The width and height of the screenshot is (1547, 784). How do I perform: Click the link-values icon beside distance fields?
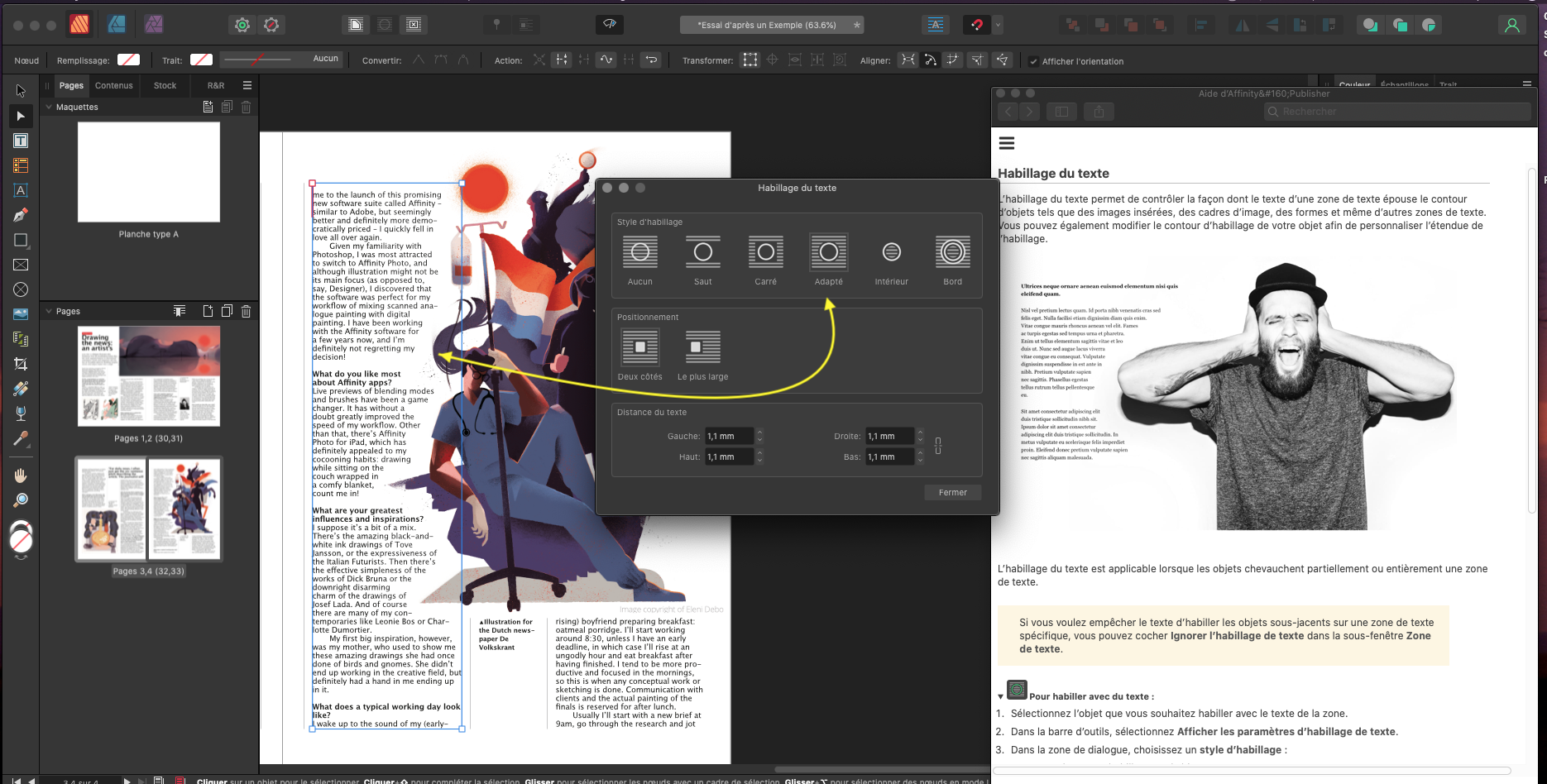click(938, 446)
